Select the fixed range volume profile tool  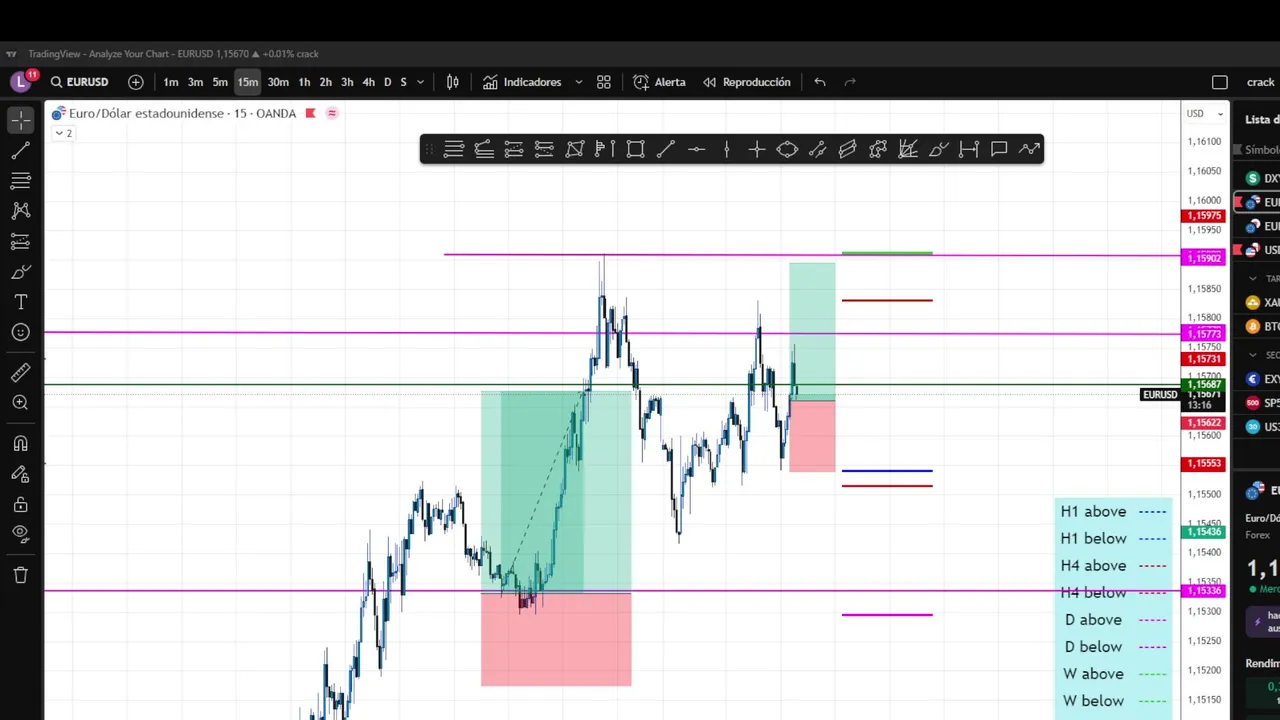coord(605,149)
